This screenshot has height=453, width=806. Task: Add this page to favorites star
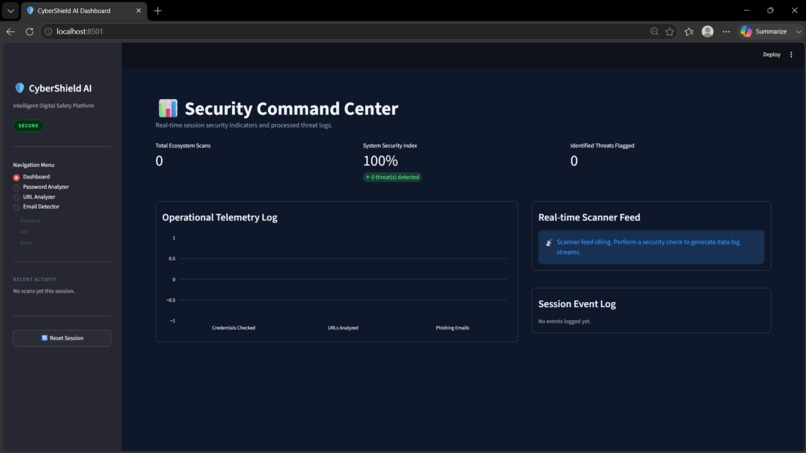(x=670, y=31)
